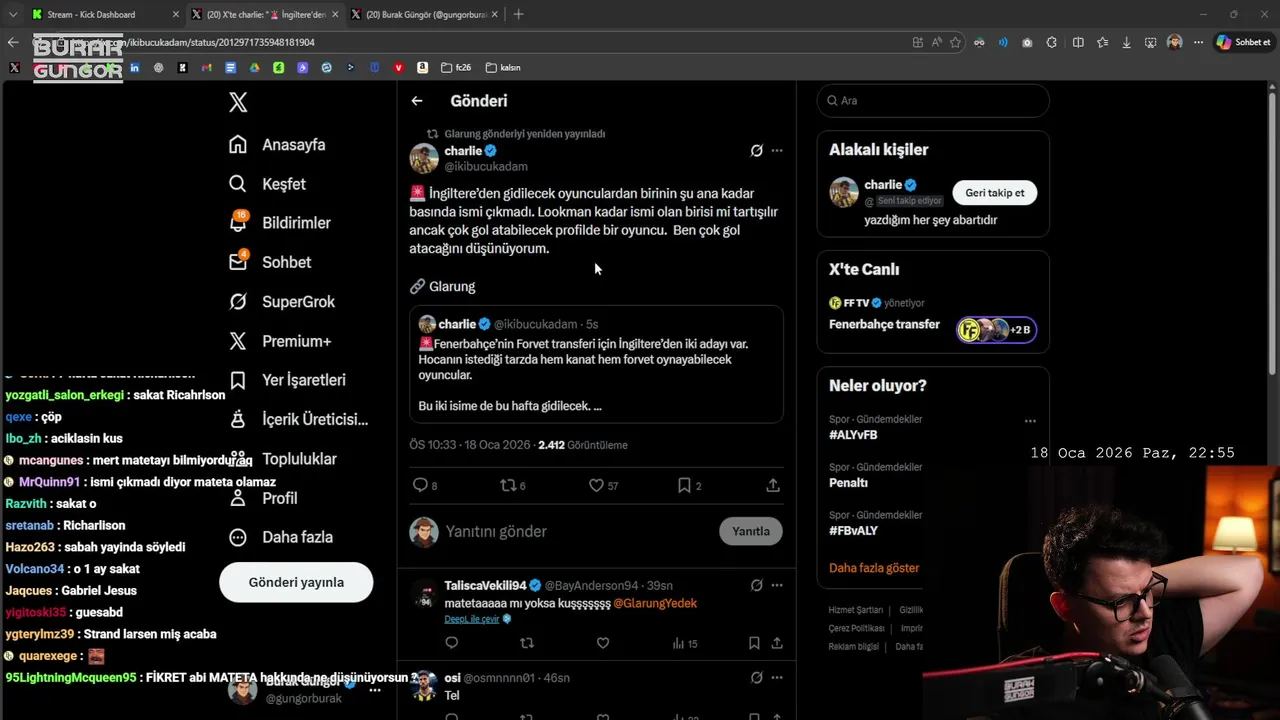Open charlie's profile picture on main post
The width and height of the screenshot is (1280, 720).
point(424,158)
